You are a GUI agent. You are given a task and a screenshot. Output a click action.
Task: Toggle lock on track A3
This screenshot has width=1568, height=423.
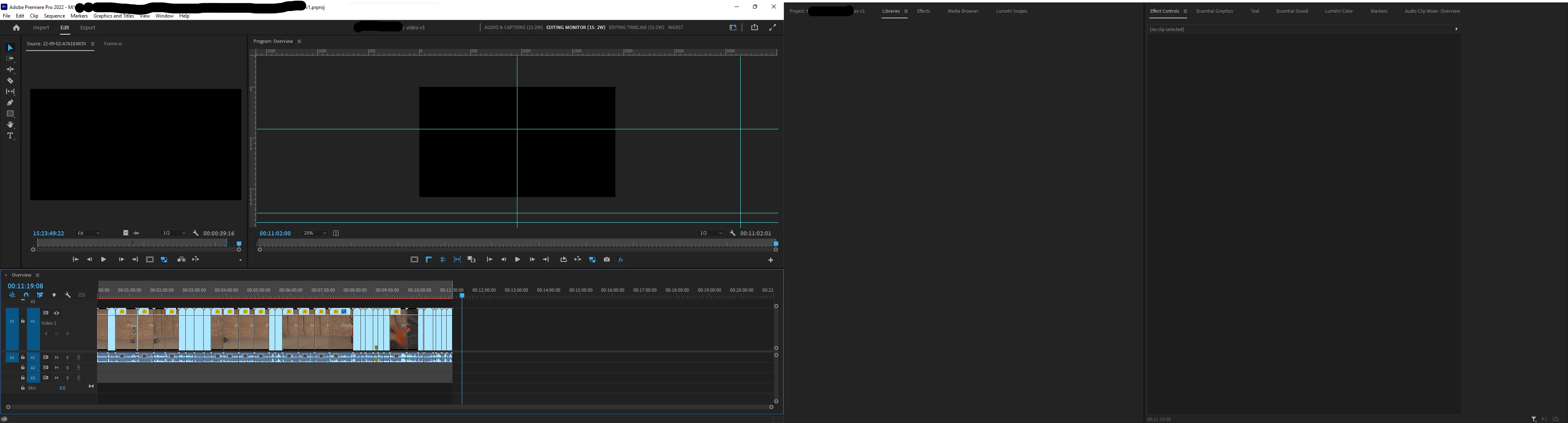pos(22,378)
